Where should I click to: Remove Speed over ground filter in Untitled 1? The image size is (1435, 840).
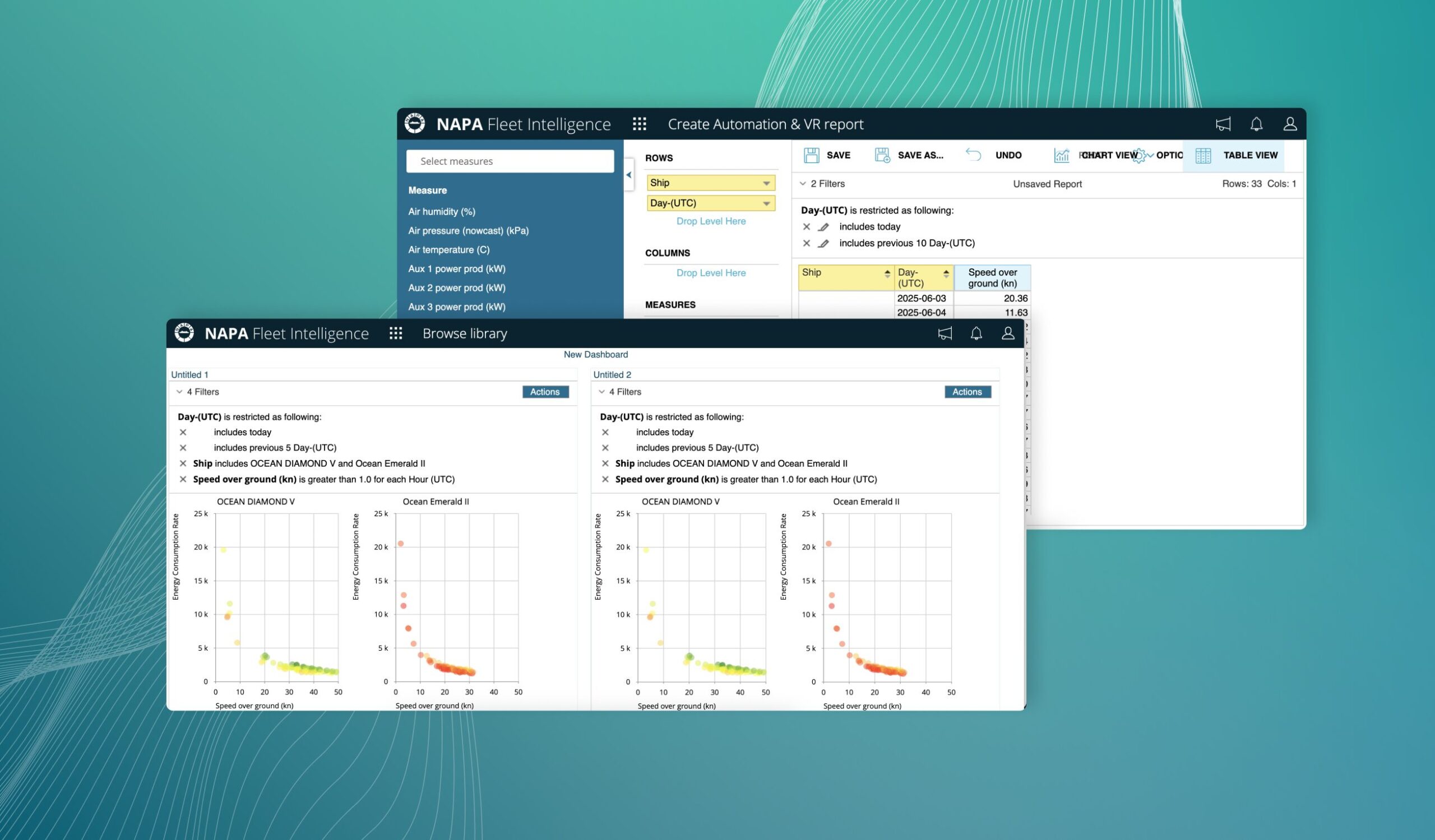(x=183, y=479)
